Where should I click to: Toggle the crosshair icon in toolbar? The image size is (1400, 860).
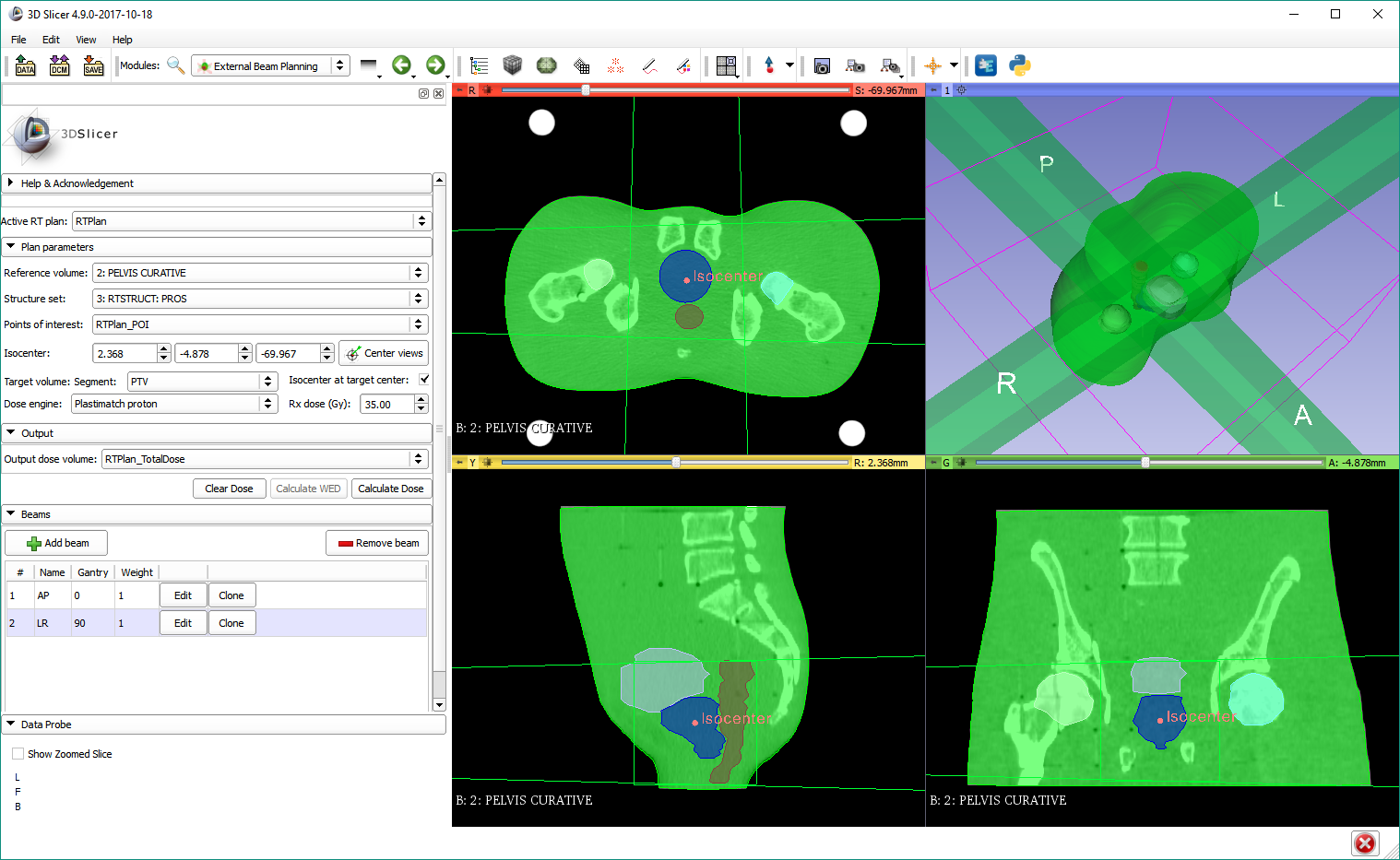932,65
